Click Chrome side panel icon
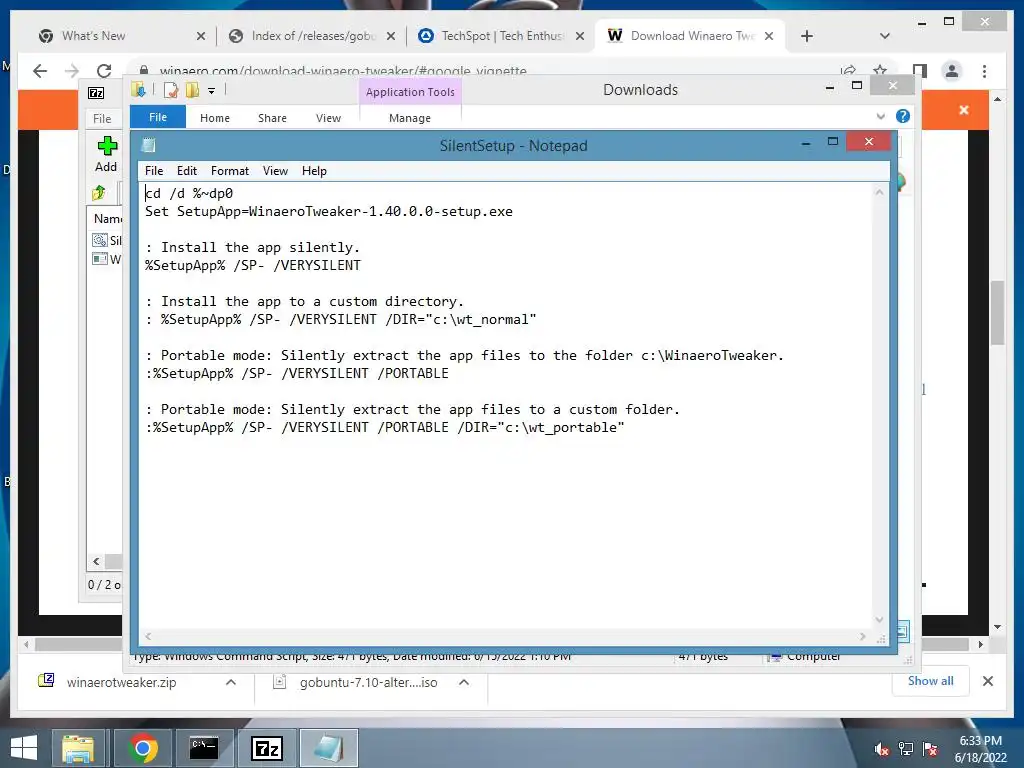Screen dimensions: 1024x768 click(920, 71)
